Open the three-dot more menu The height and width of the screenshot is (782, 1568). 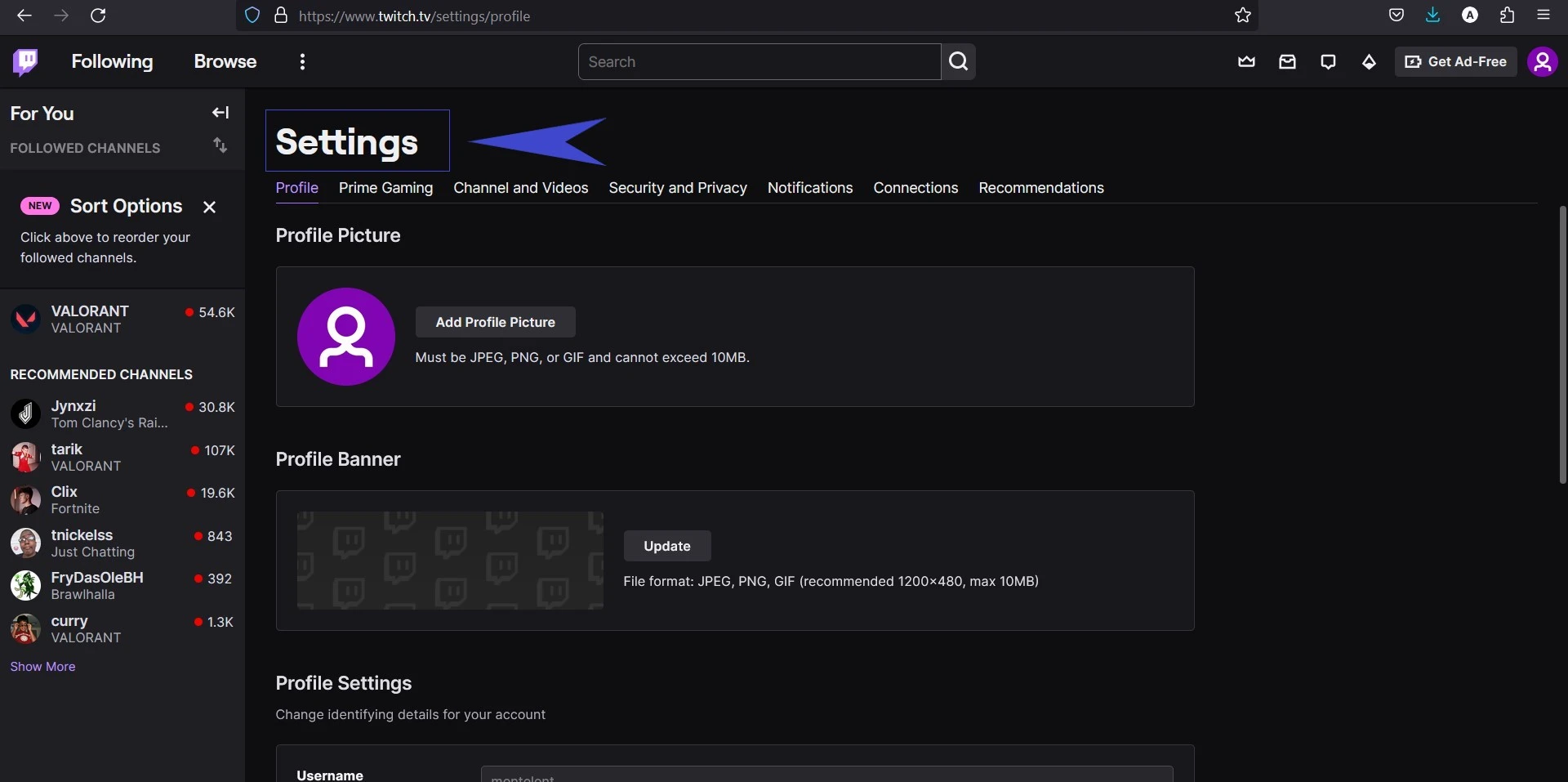click(x=302, y=61)
